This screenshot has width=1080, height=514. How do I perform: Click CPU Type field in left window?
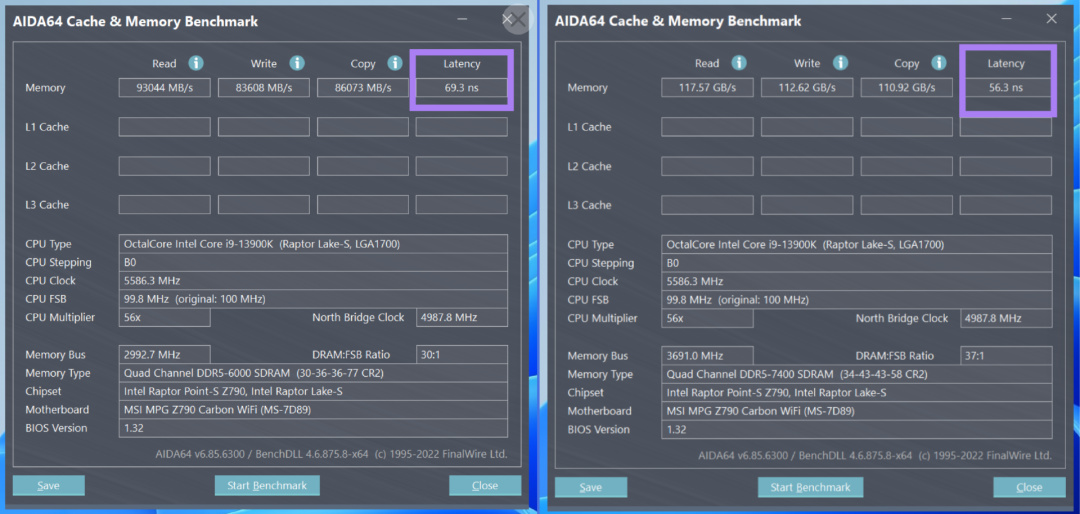point(313,244)
